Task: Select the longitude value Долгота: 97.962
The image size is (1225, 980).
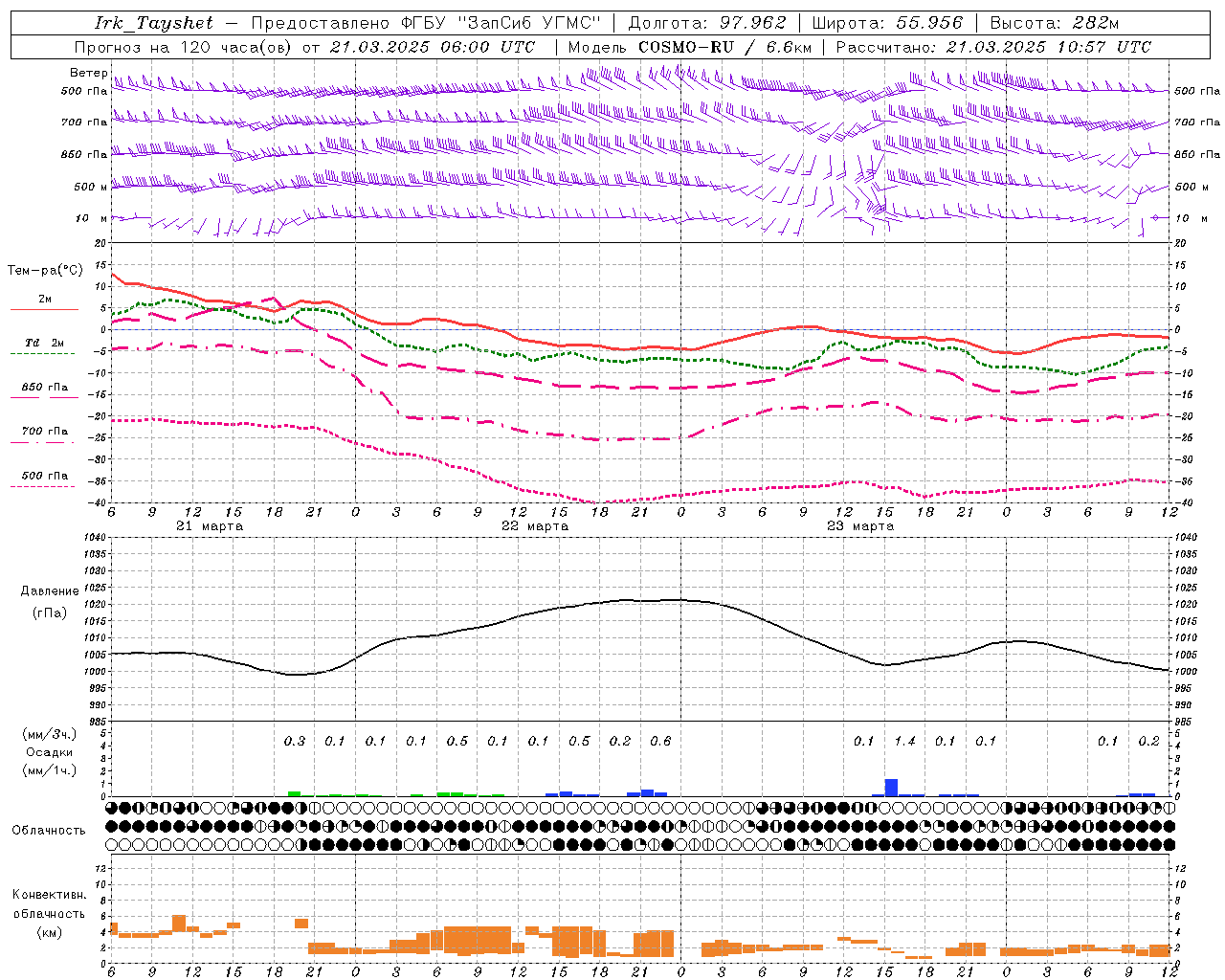Action: (x=707, y=23)
